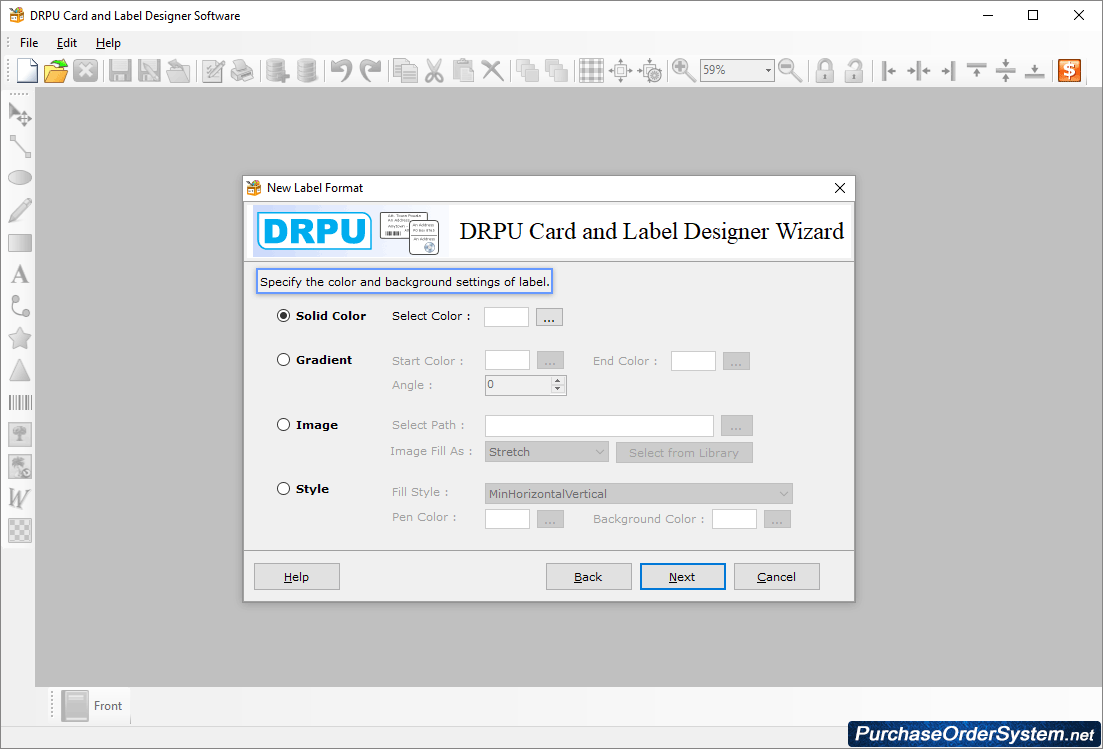Click the Delete X icon beside paste
Screen dimensions: 1103x749
click(492, 70)
